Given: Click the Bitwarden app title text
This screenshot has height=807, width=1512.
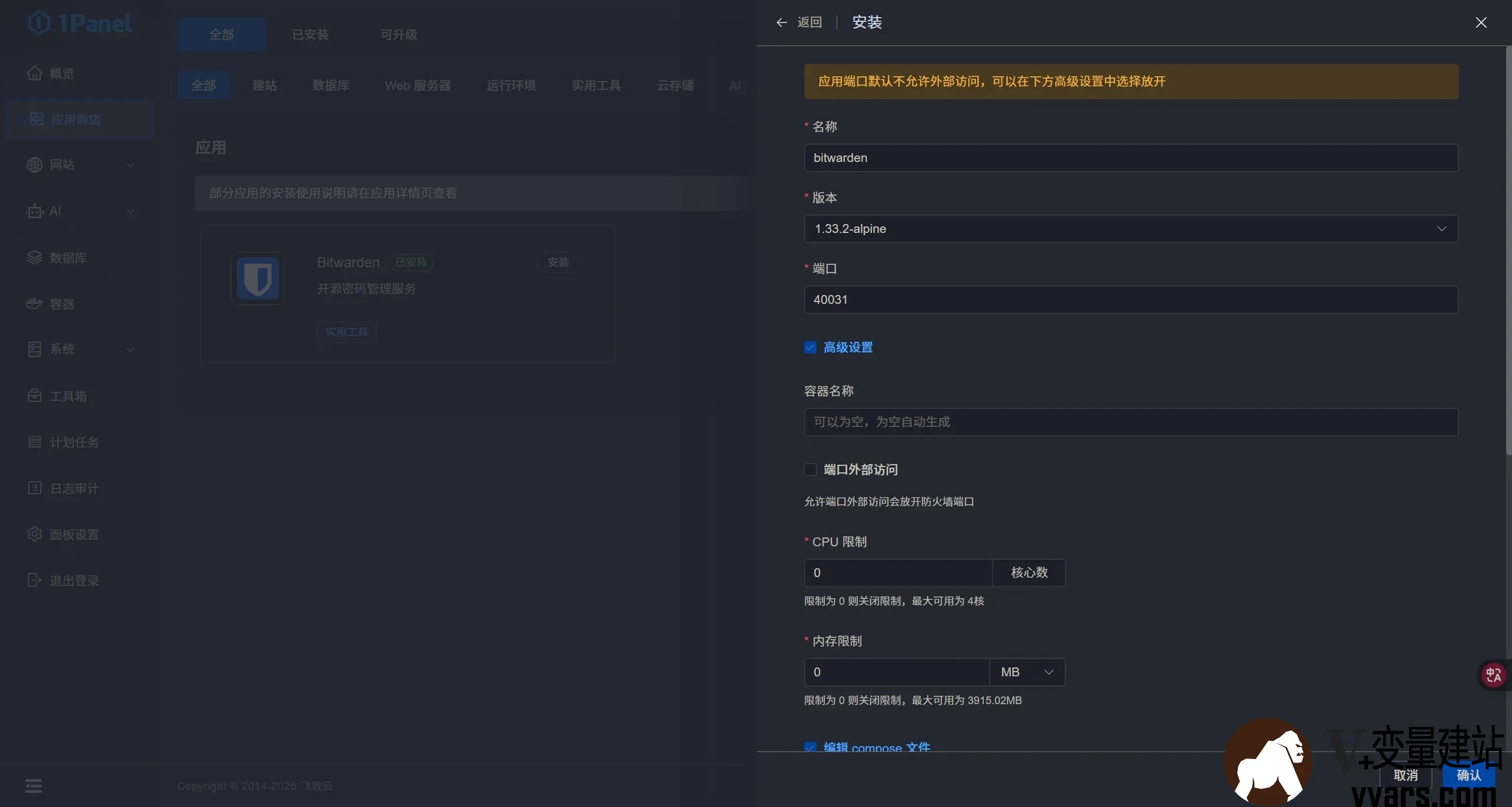Looking at the screenshot, I should pos(348,262).
